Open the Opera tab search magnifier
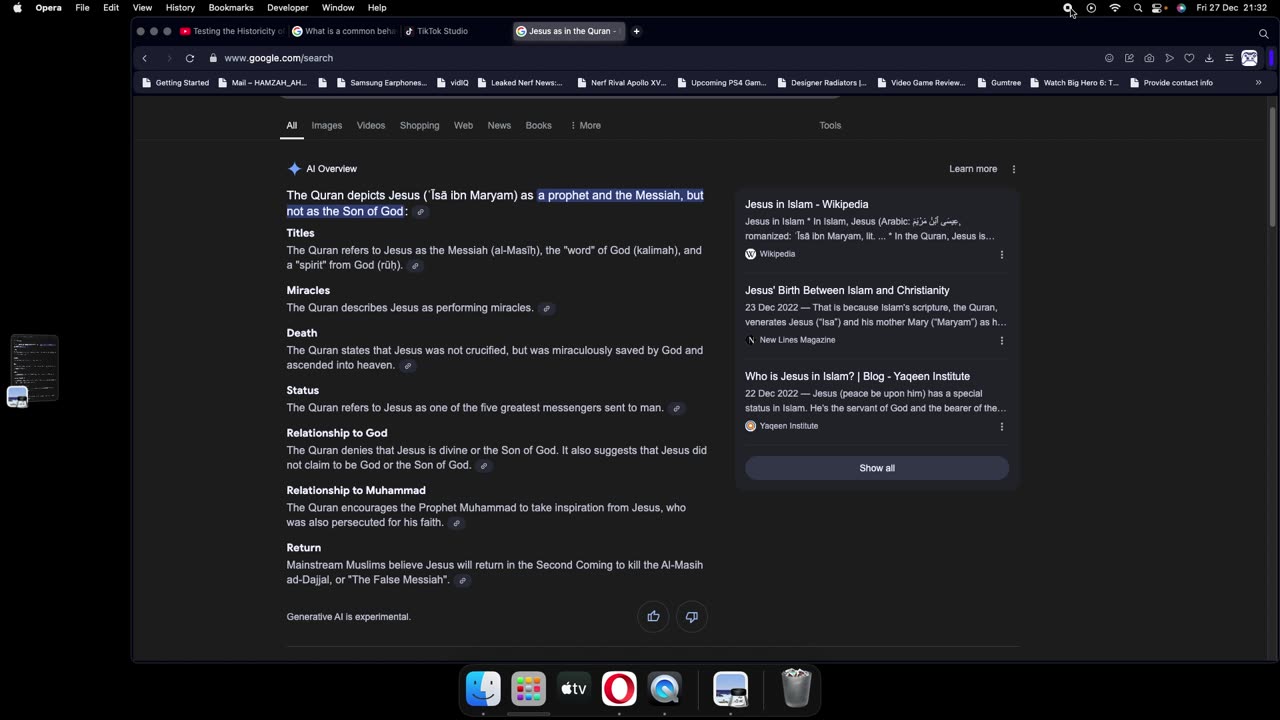This screenshot has width=1280, height=720. pyautogui.click(x=1263, y=33)
